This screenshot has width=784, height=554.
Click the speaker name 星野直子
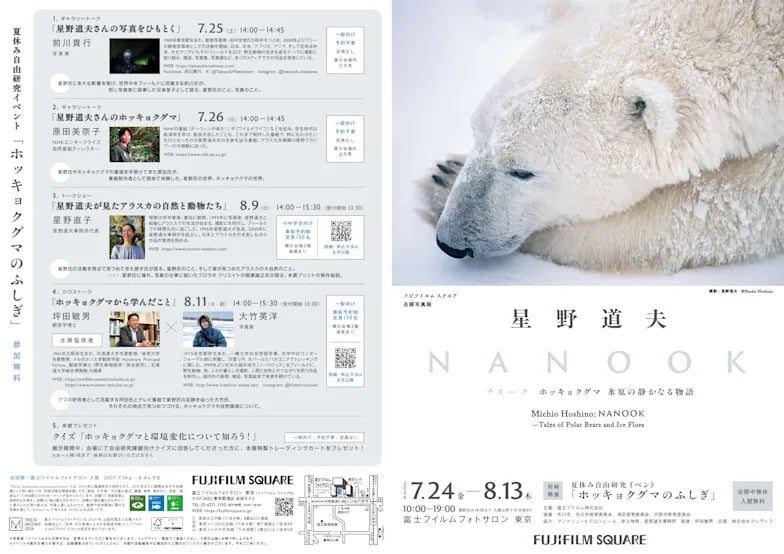[x=72, y=220]
